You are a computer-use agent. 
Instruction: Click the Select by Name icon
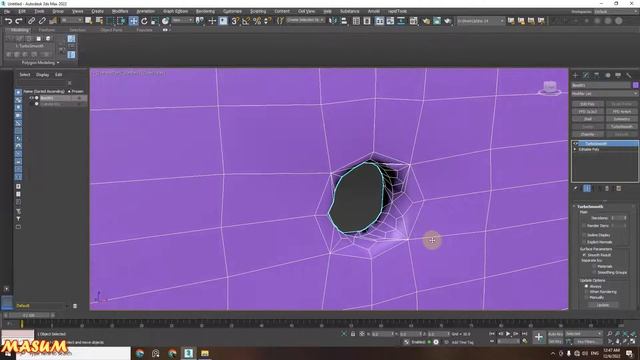(x=99, y=21)
